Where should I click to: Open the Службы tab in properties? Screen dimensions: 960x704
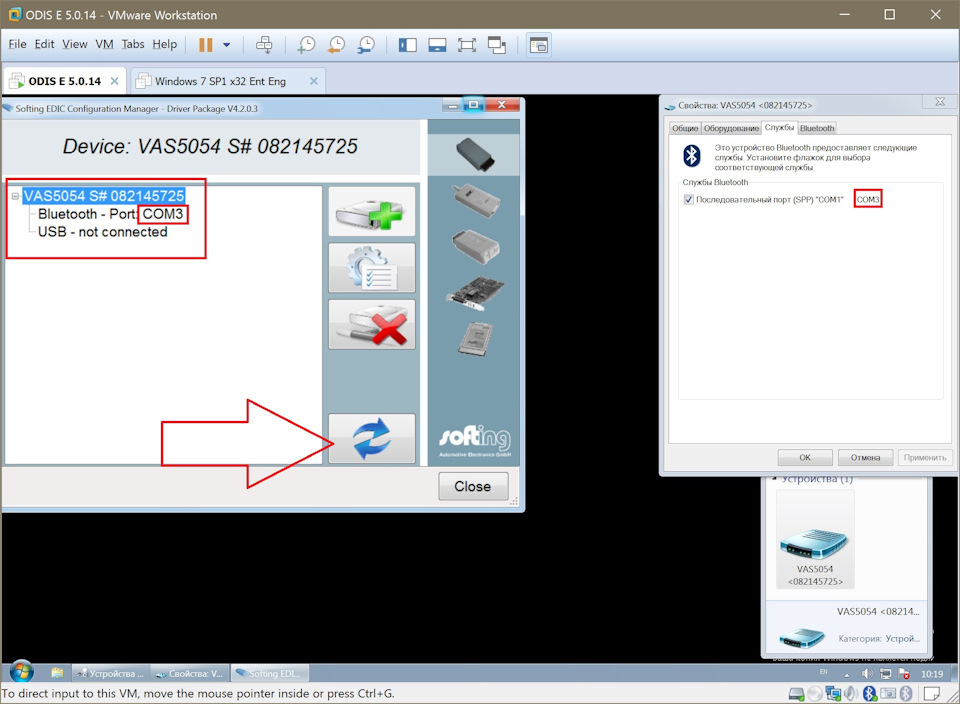tap(779, 127)
